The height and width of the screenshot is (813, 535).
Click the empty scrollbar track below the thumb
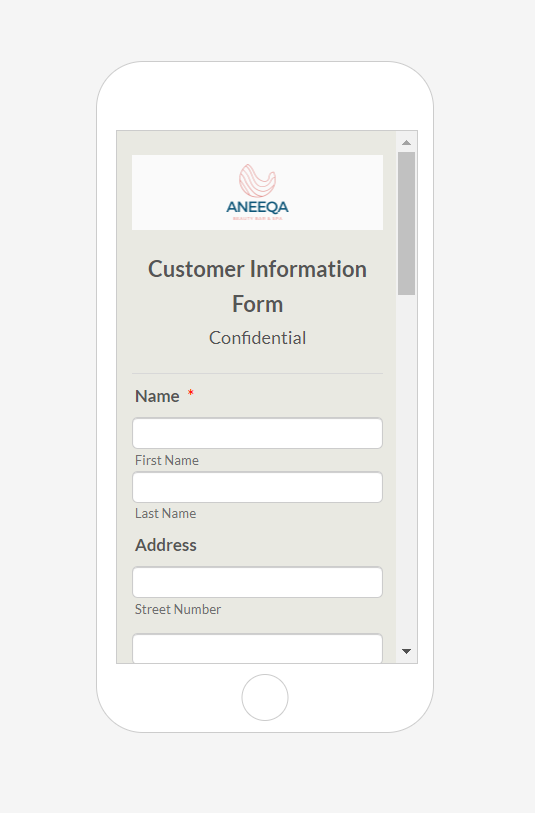pos(406,467)
